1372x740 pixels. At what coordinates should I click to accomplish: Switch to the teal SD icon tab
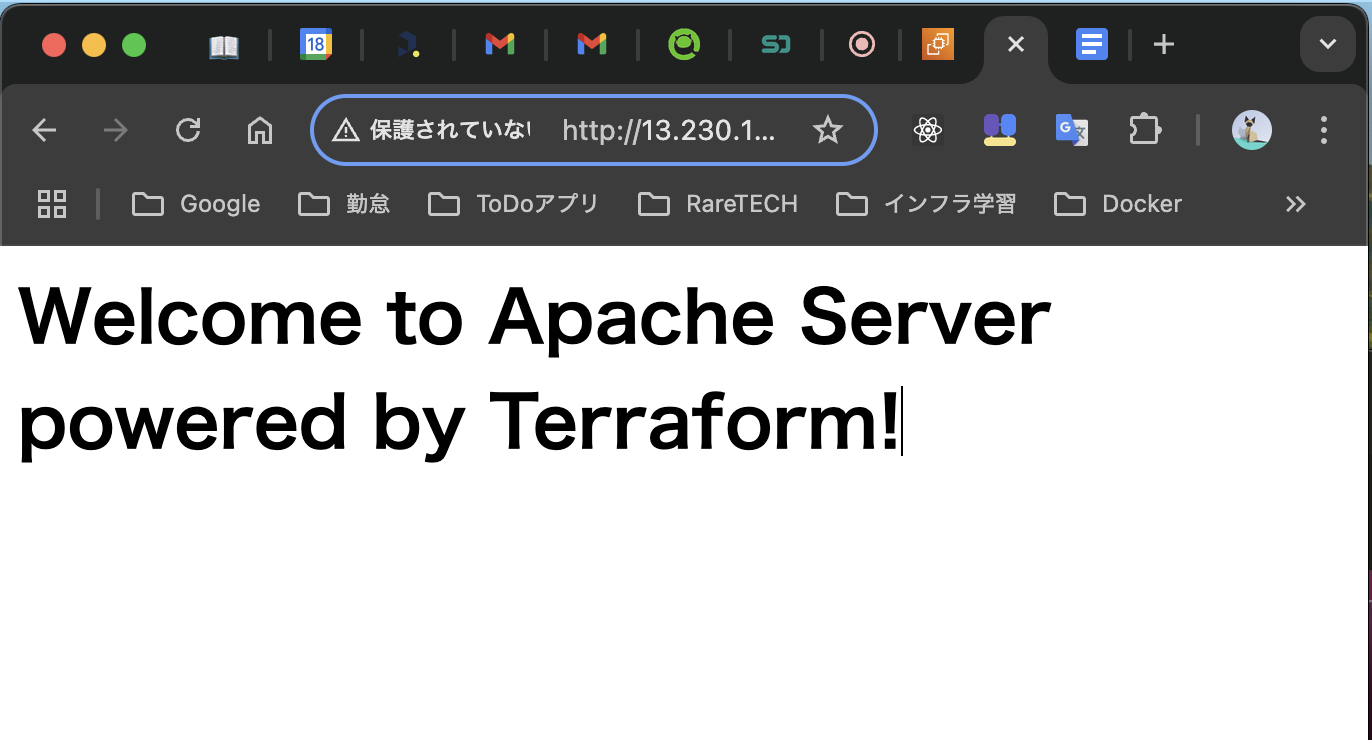776,44
